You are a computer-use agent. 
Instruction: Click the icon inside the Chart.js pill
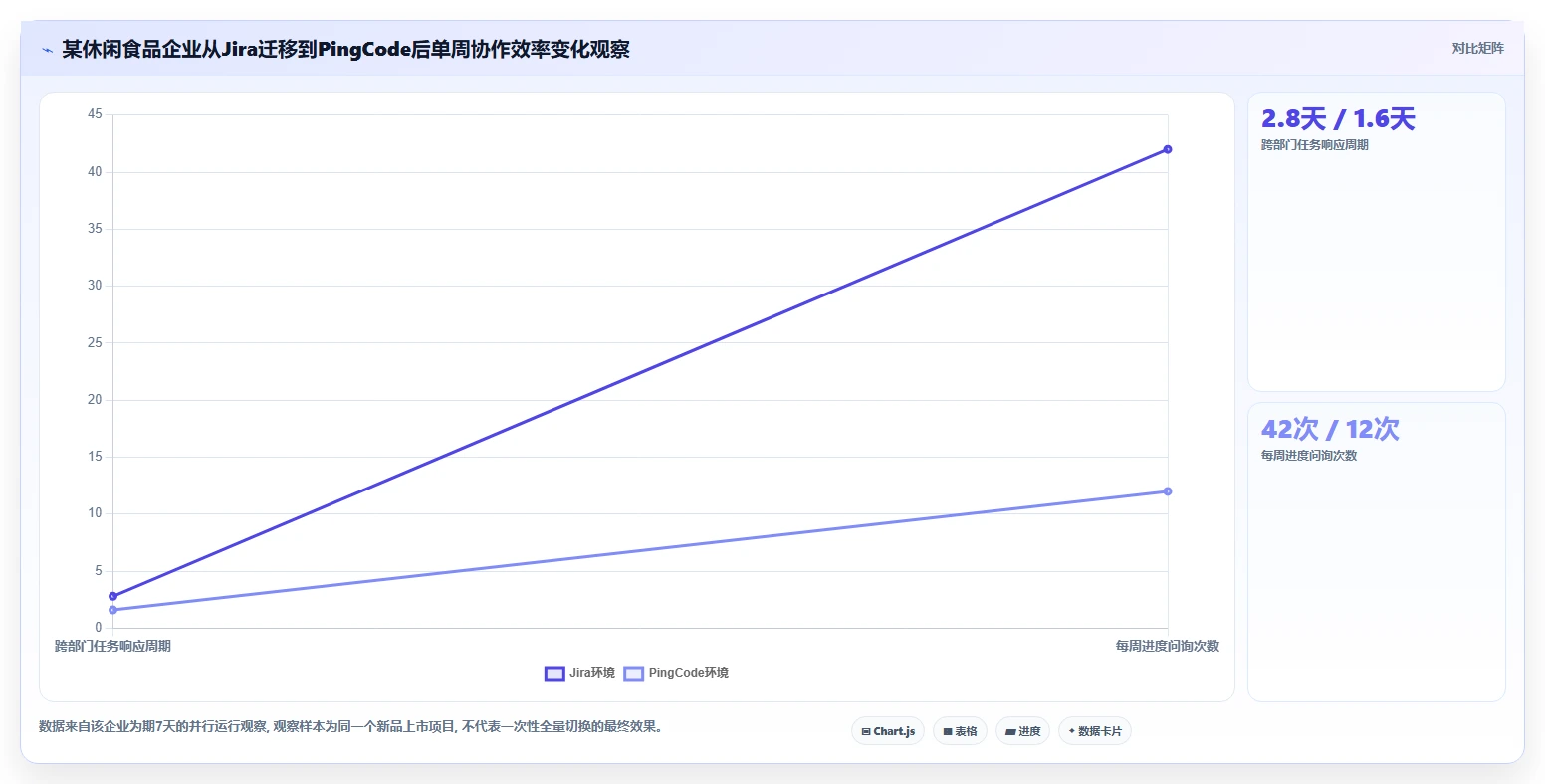(x=866, y=731)
